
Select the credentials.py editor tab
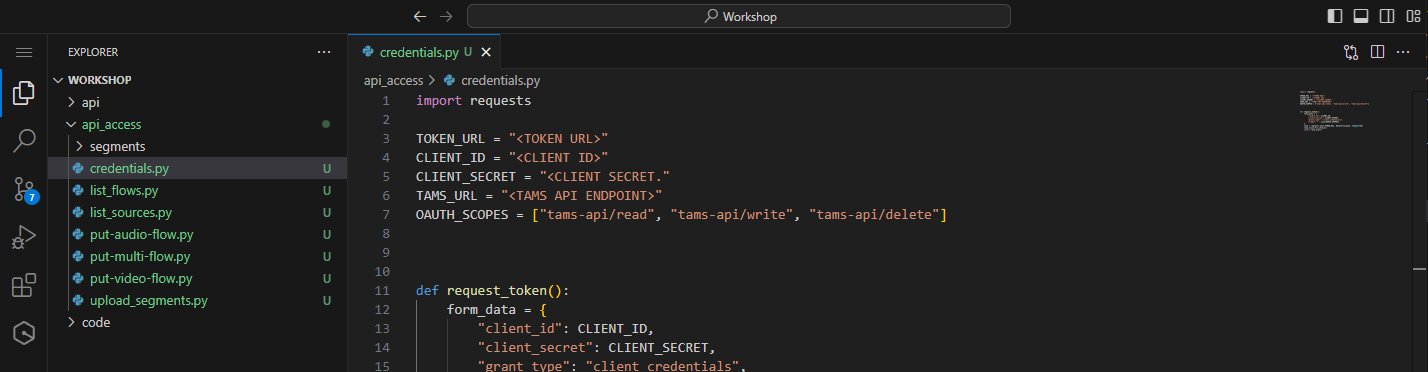coord(424,52)
